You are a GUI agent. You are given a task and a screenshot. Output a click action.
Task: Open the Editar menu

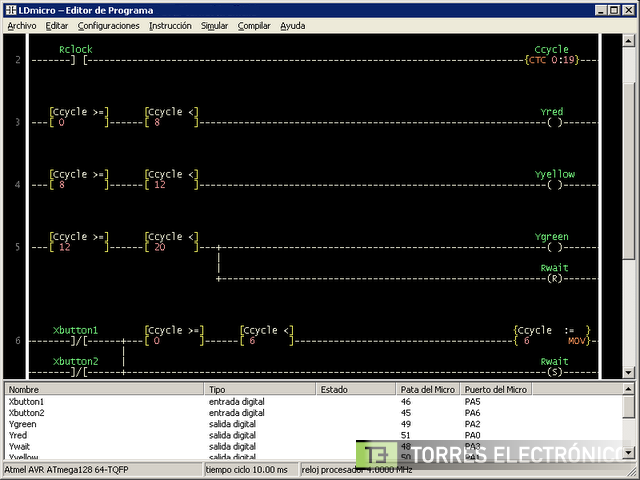[x=57, y=26]
